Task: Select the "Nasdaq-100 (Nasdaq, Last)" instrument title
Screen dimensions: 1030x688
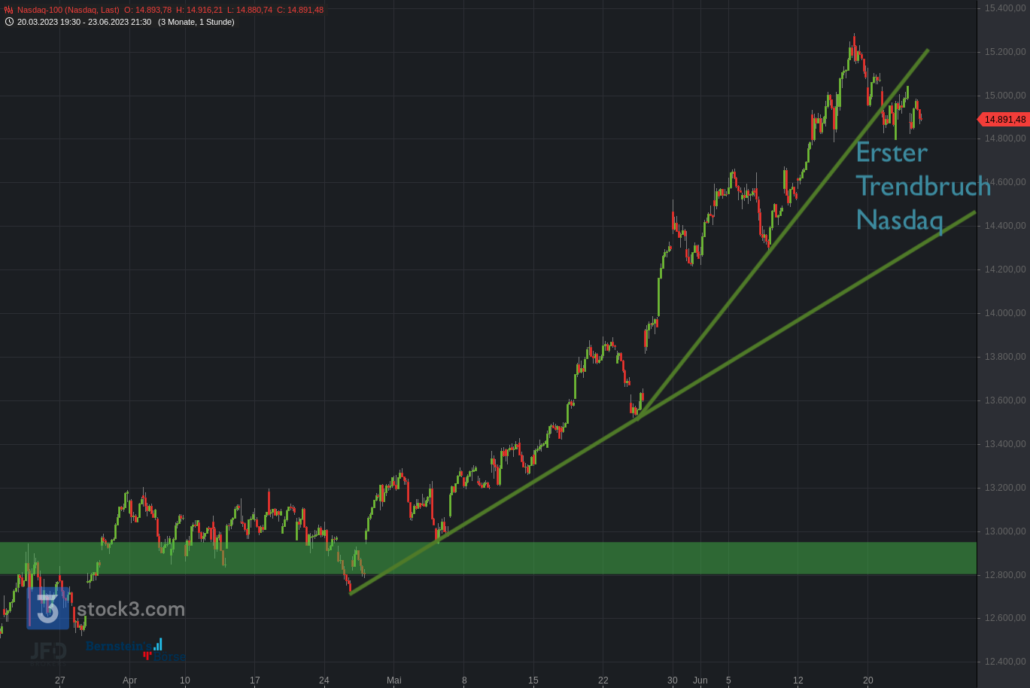Action: click(x=68, y=10)
